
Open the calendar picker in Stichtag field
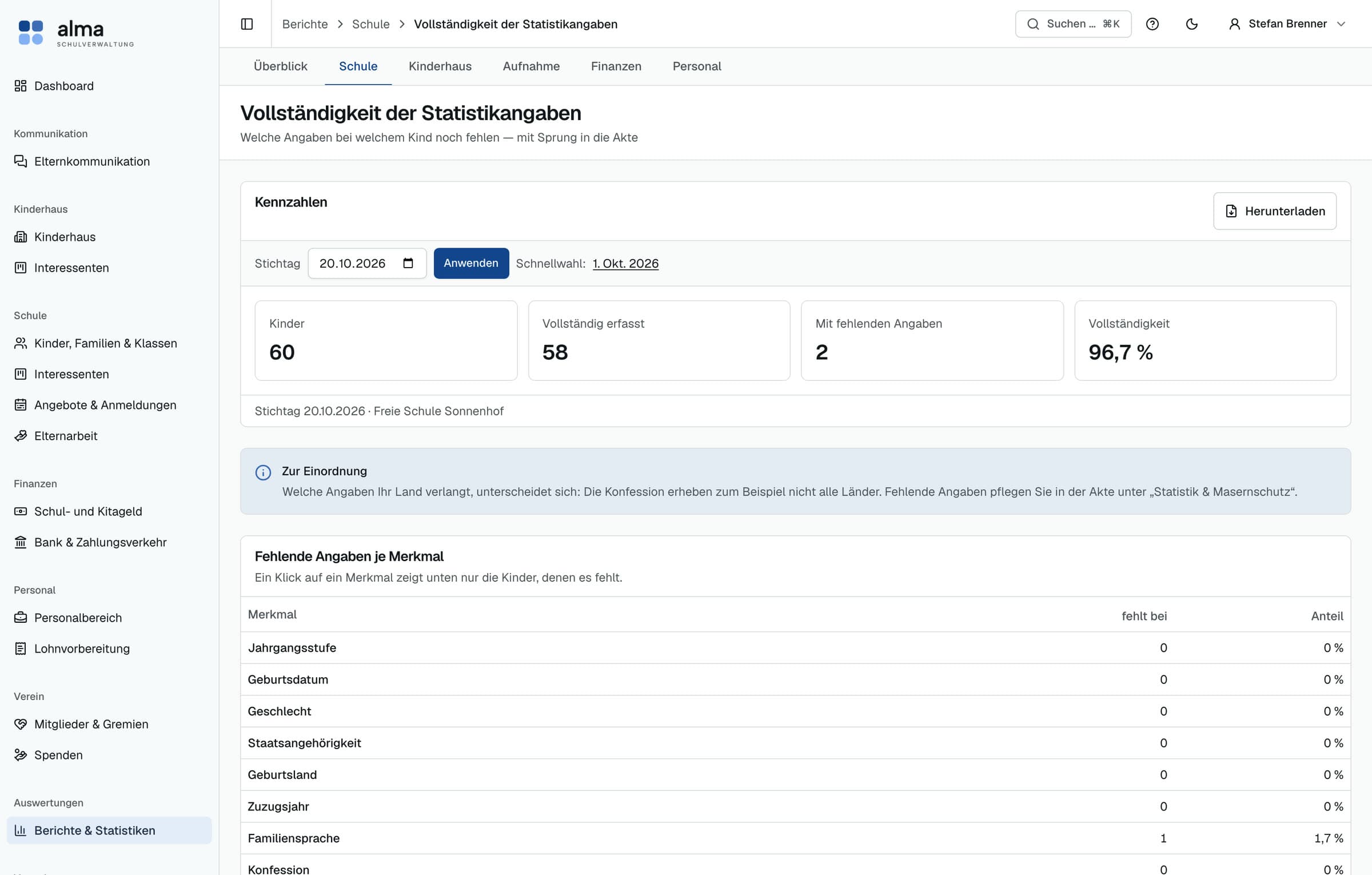point(408,263)
